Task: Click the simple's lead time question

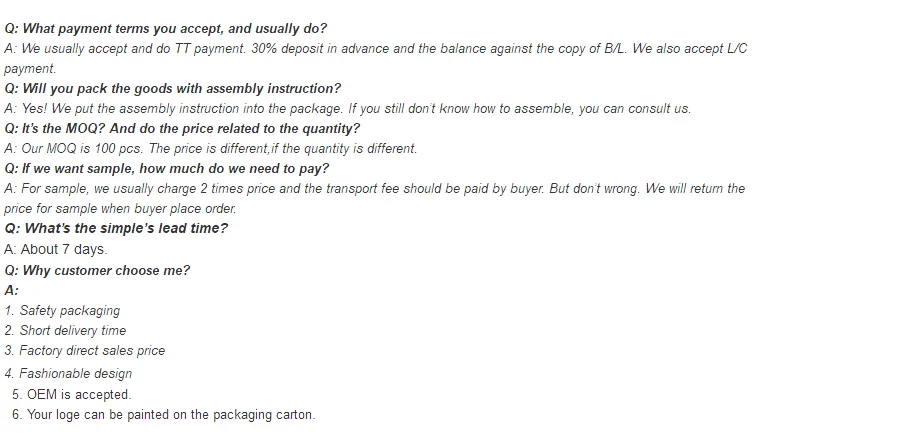Action: click(116, 229)
